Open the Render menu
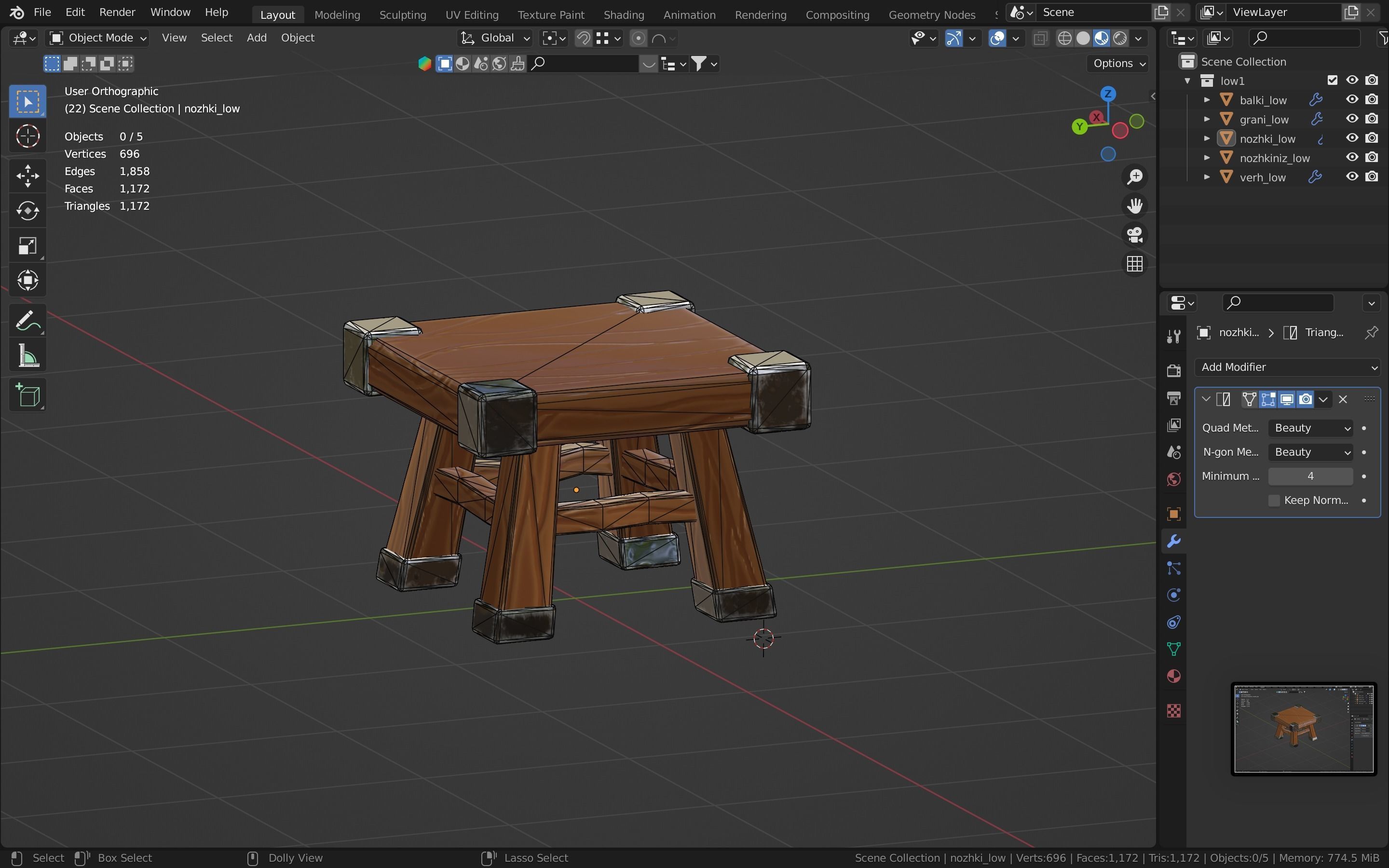Screen dimensions: 1389x868 coord(117,12)
